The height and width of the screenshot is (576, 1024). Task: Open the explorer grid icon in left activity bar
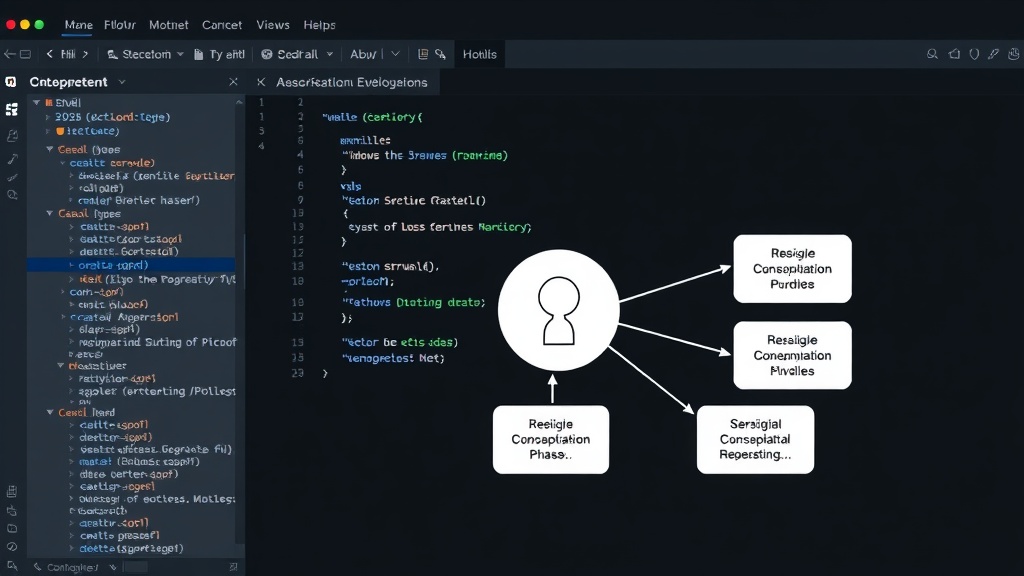pyautogui.click(x=12, y=110)
